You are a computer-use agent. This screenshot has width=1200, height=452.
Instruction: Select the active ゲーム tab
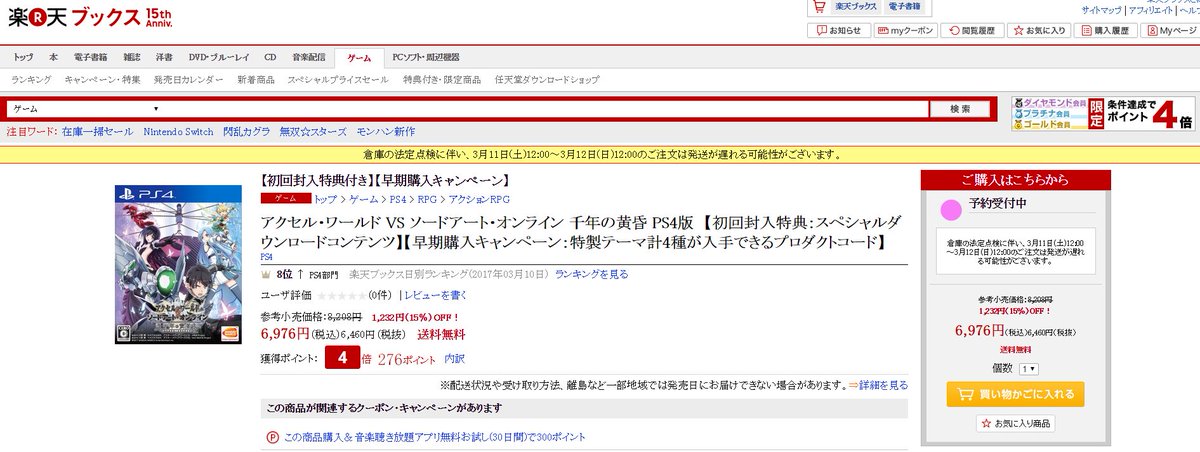coord(360,58)
